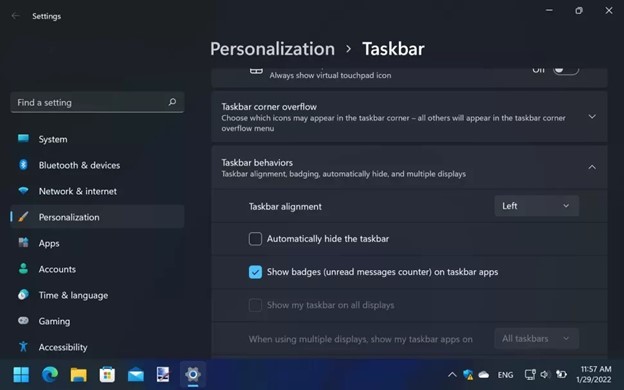Click the Taskbar alignment label
This screenshot has width=624, height=390.
pyautogui.click(x=285, y=207)
